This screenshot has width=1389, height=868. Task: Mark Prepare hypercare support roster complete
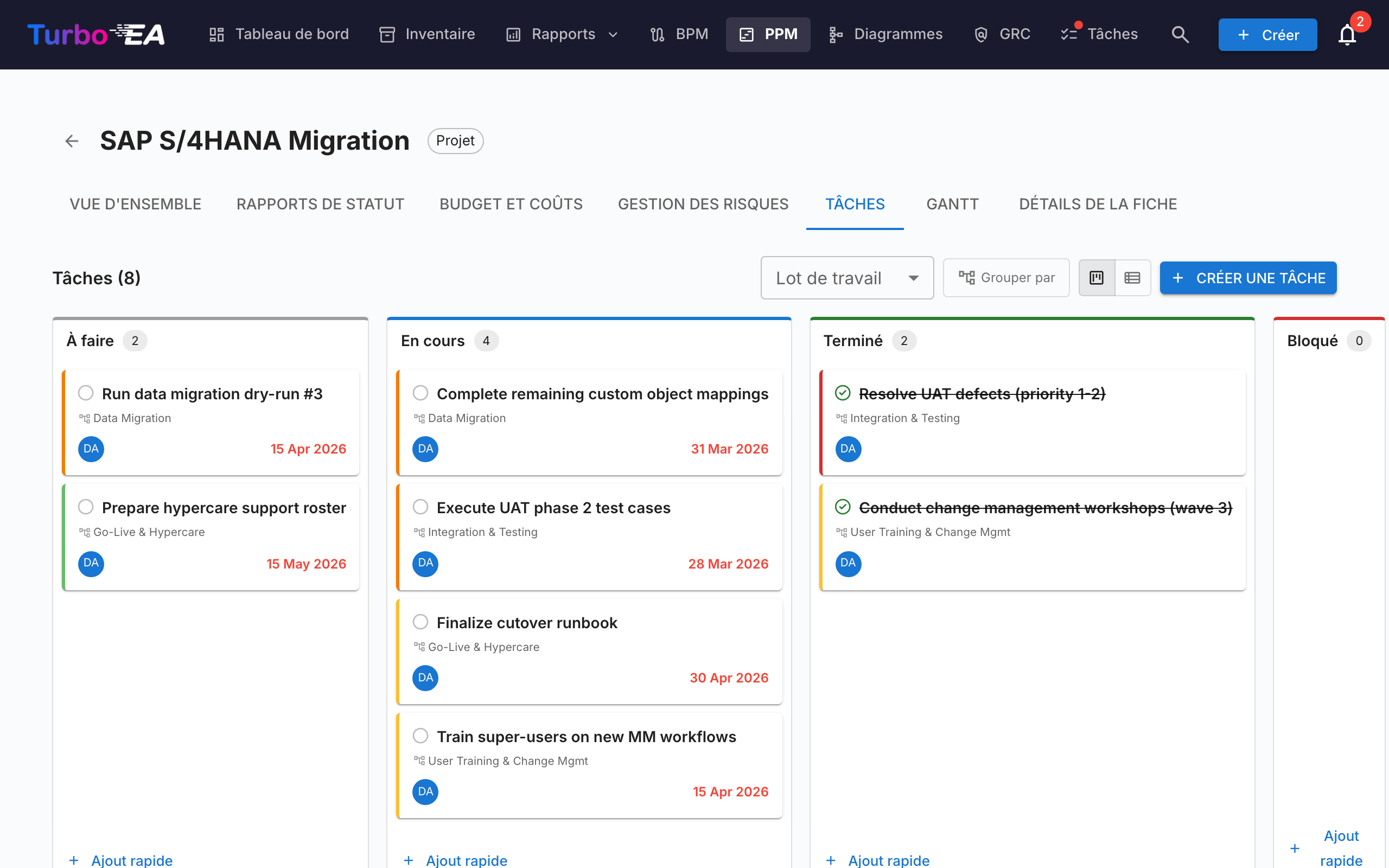[x=86, y=507]
